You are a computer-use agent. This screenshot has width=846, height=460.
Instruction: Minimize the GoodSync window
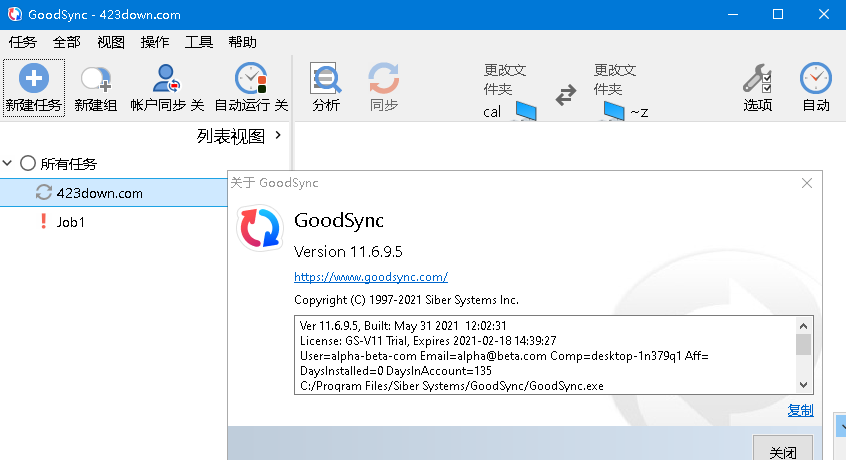tap(733, 15)
